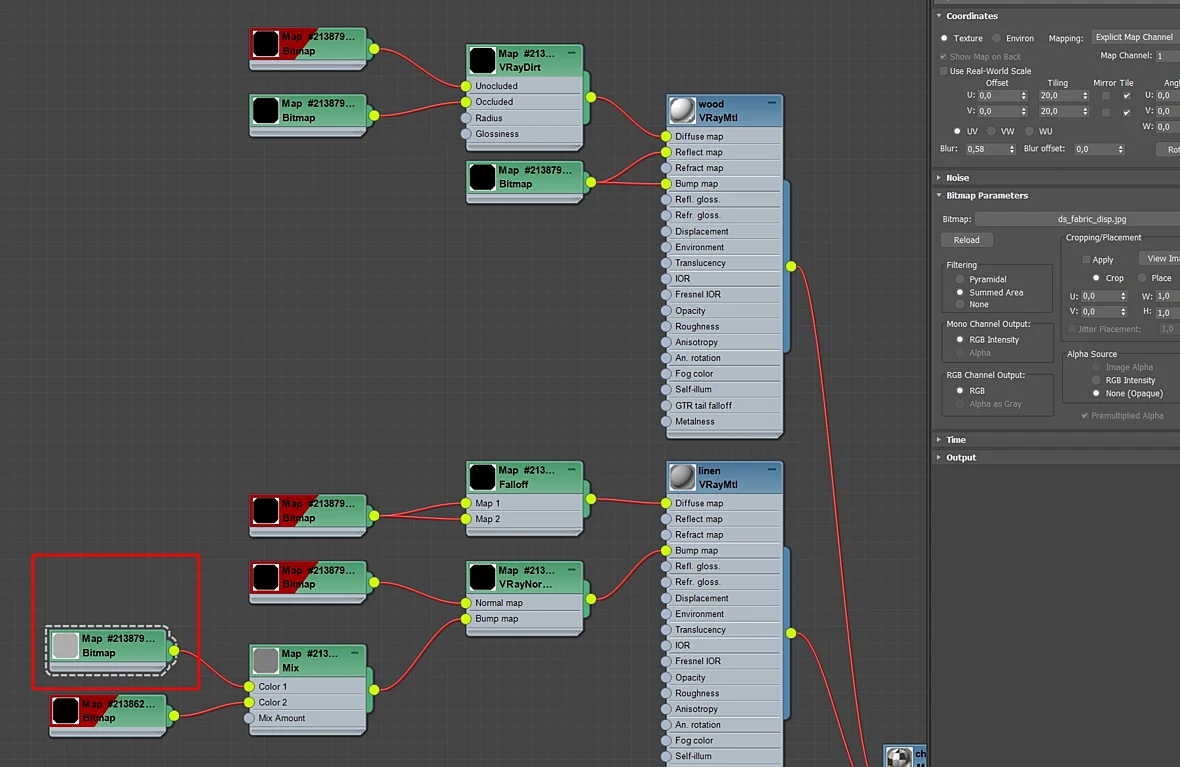Screen dimensions: 1180x767
Task: Select the Mix map node gray thumbnail
Action: [x=266, y=660]
